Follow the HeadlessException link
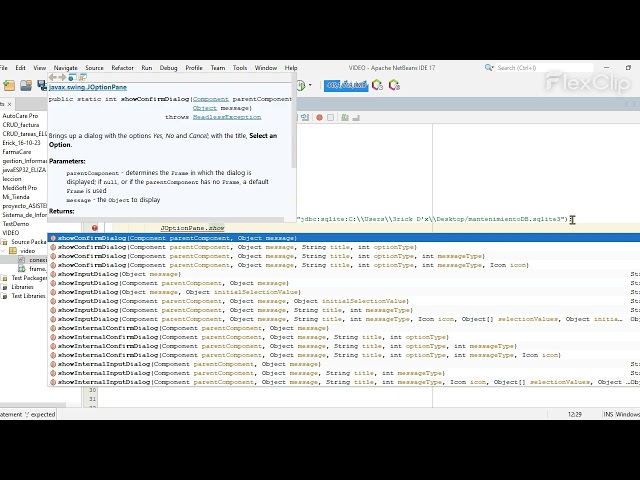Image resolution: width=640 pixels, height=480 pixels. [227, 117]
